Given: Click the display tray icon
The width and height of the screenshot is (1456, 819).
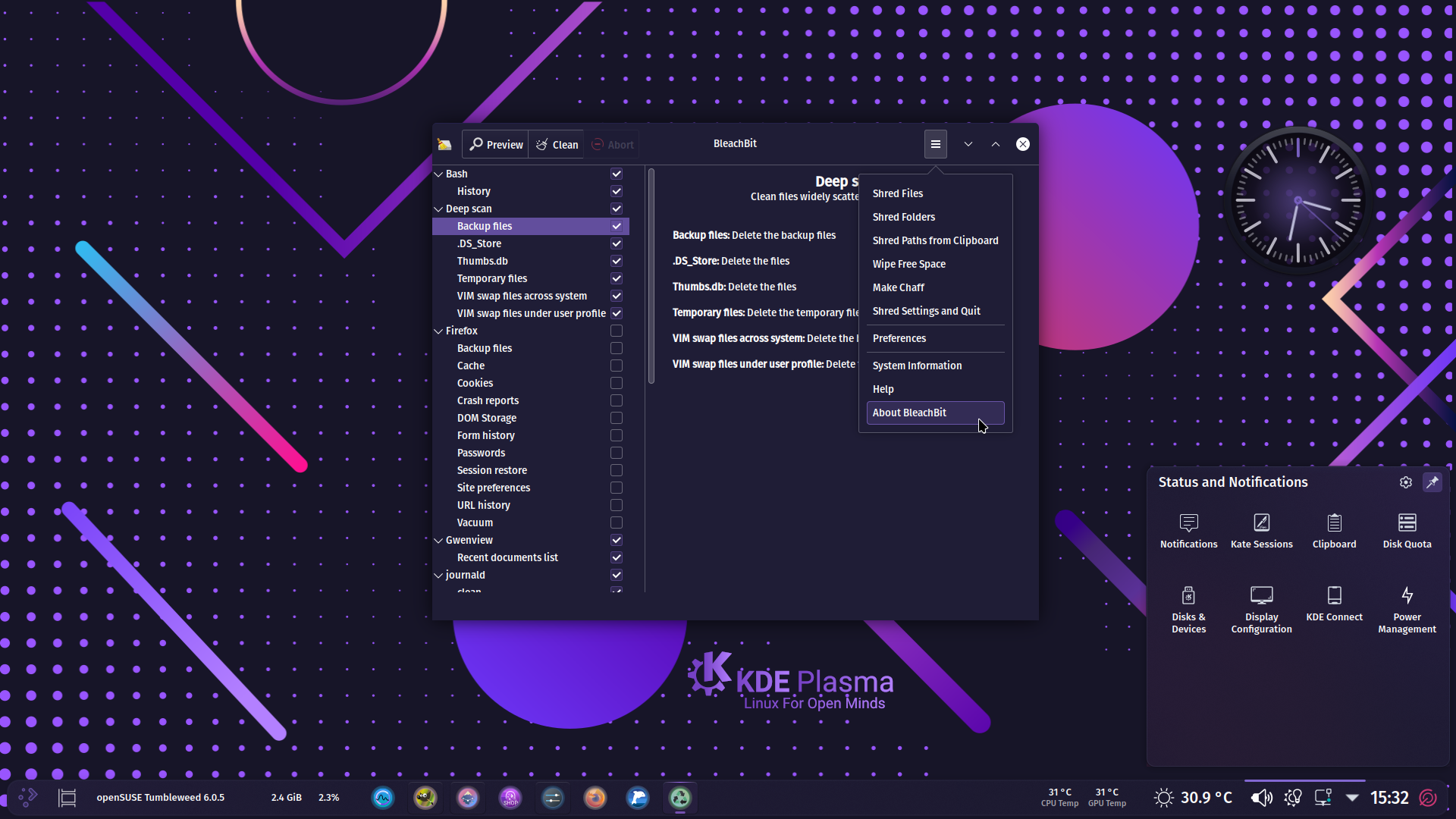Looking at the screenshot, I should tap(1323, 798).
